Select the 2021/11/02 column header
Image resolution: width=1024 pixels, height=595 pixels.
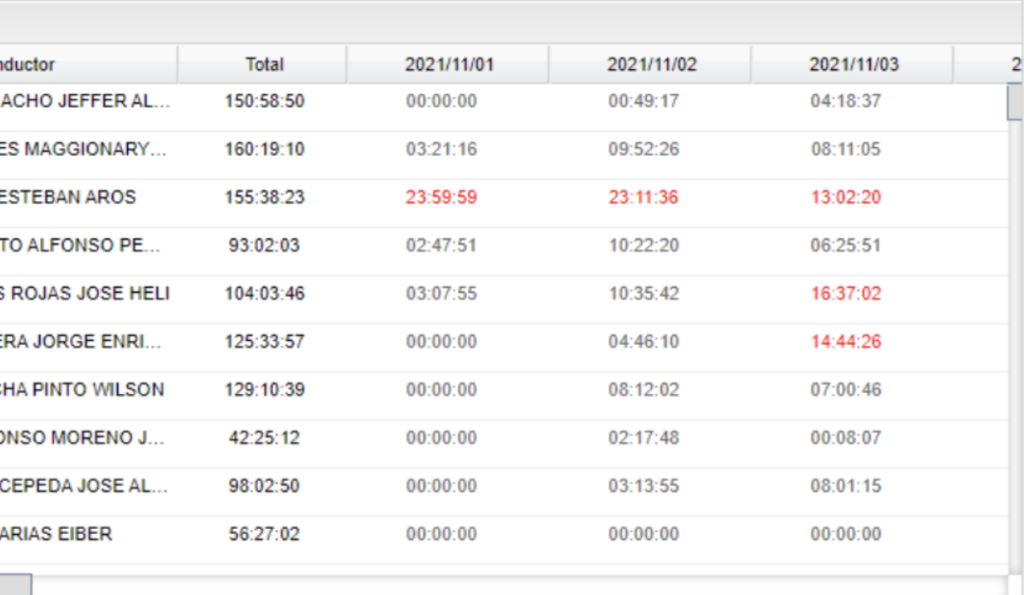(651, 65)
